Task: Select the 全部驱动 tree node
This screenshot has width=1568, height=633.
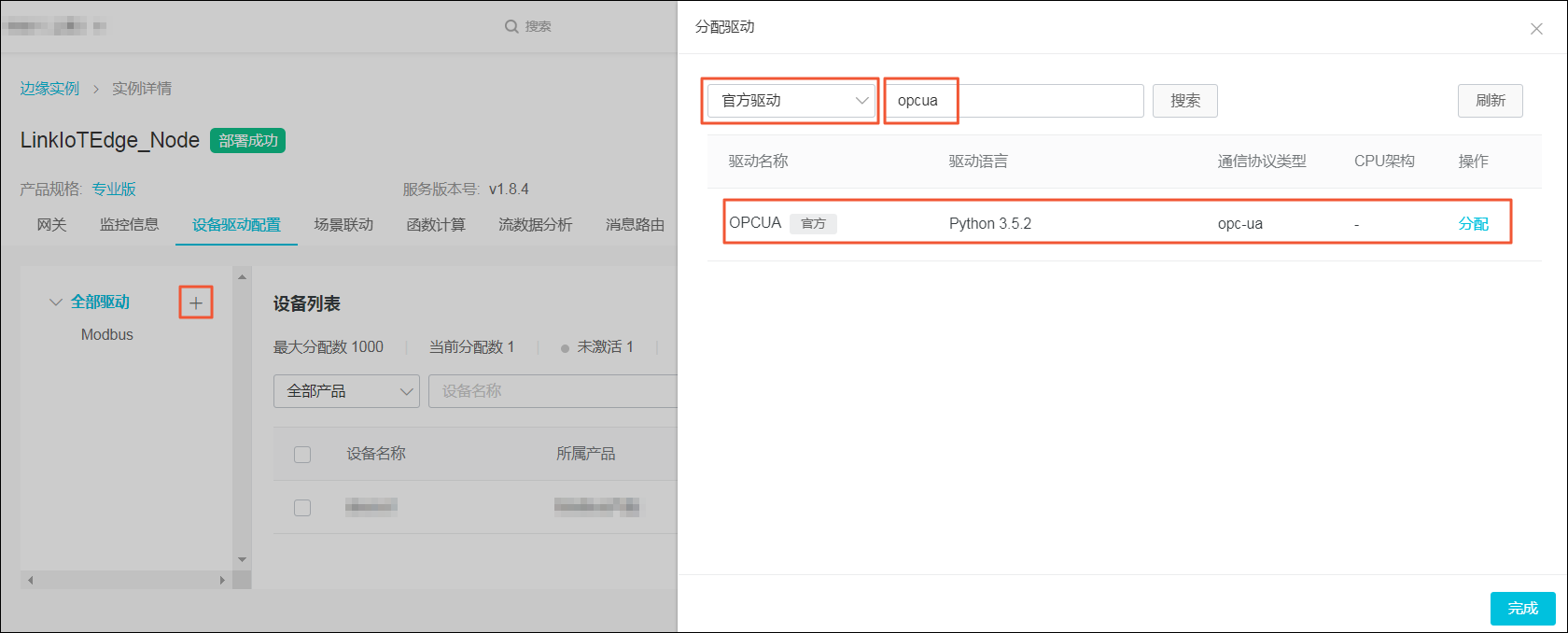Action: point(101,302)
